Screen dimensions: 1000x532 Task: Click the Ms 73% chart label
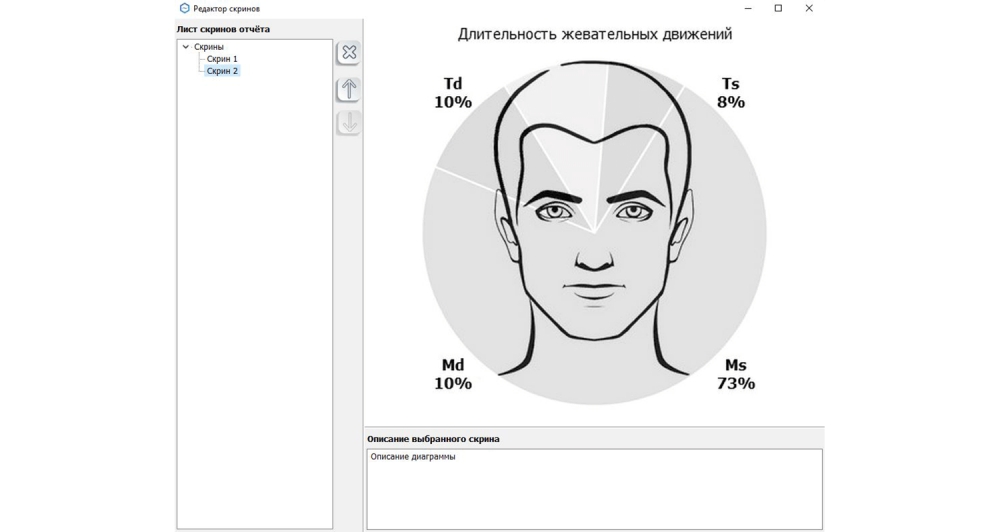click(x=735, y=374)
